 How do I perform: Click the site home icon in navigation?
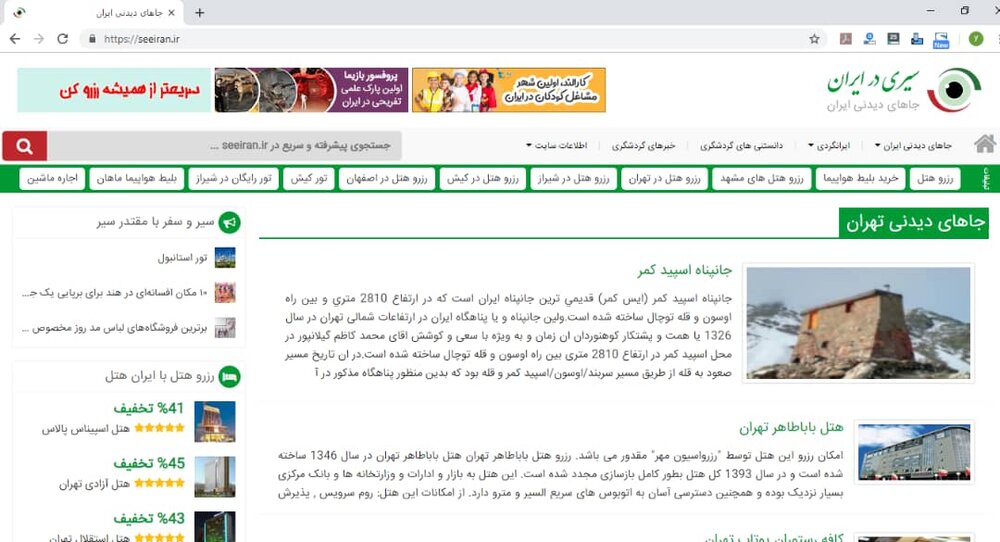[x=984, y=145]
